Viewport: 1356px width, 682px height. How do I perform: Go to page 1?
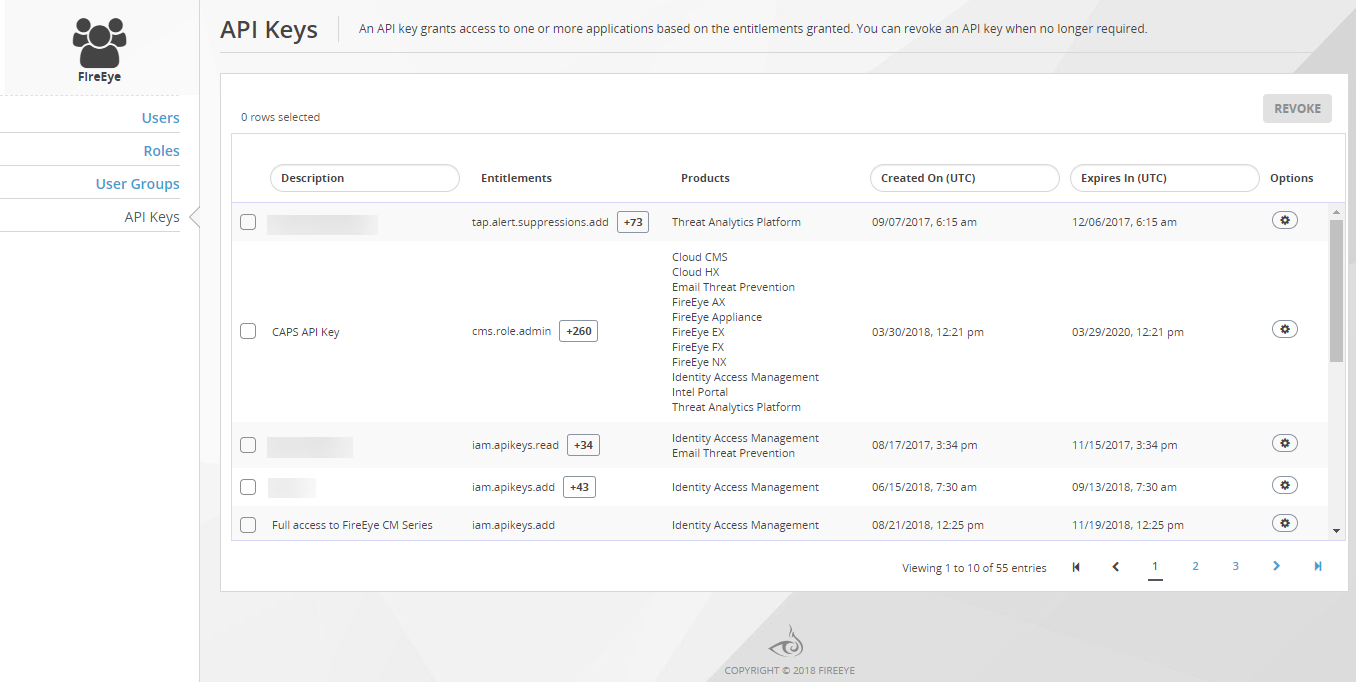coord(1155,566)
